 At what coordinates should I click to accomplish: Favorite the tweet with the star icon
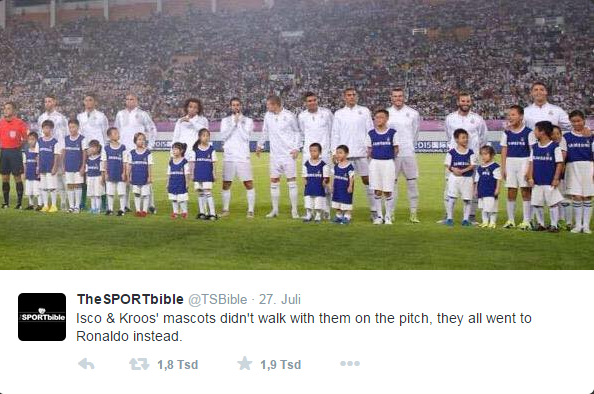click(245, 364)
